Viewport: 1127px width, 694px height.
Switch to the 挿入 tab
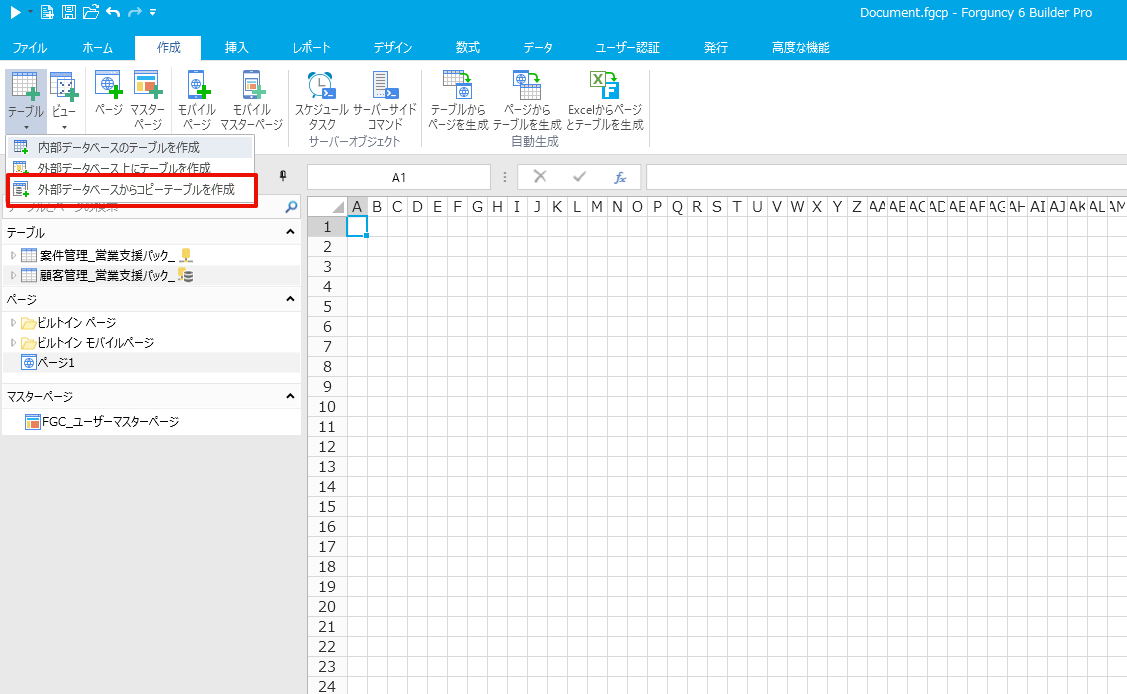236,47
